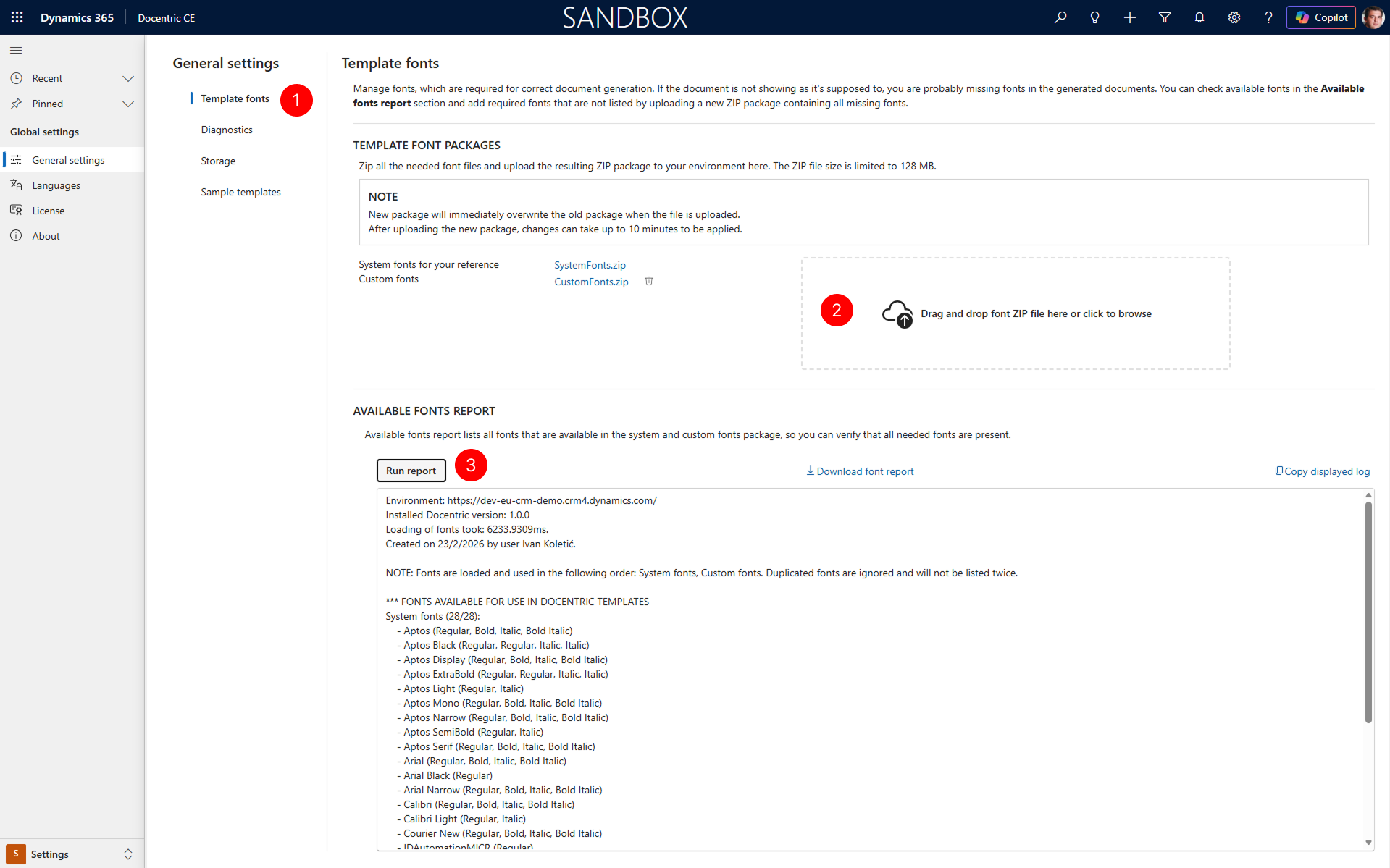Click the Environment URL line
This screenshot has width=1390, height=868.
point(522,500)
